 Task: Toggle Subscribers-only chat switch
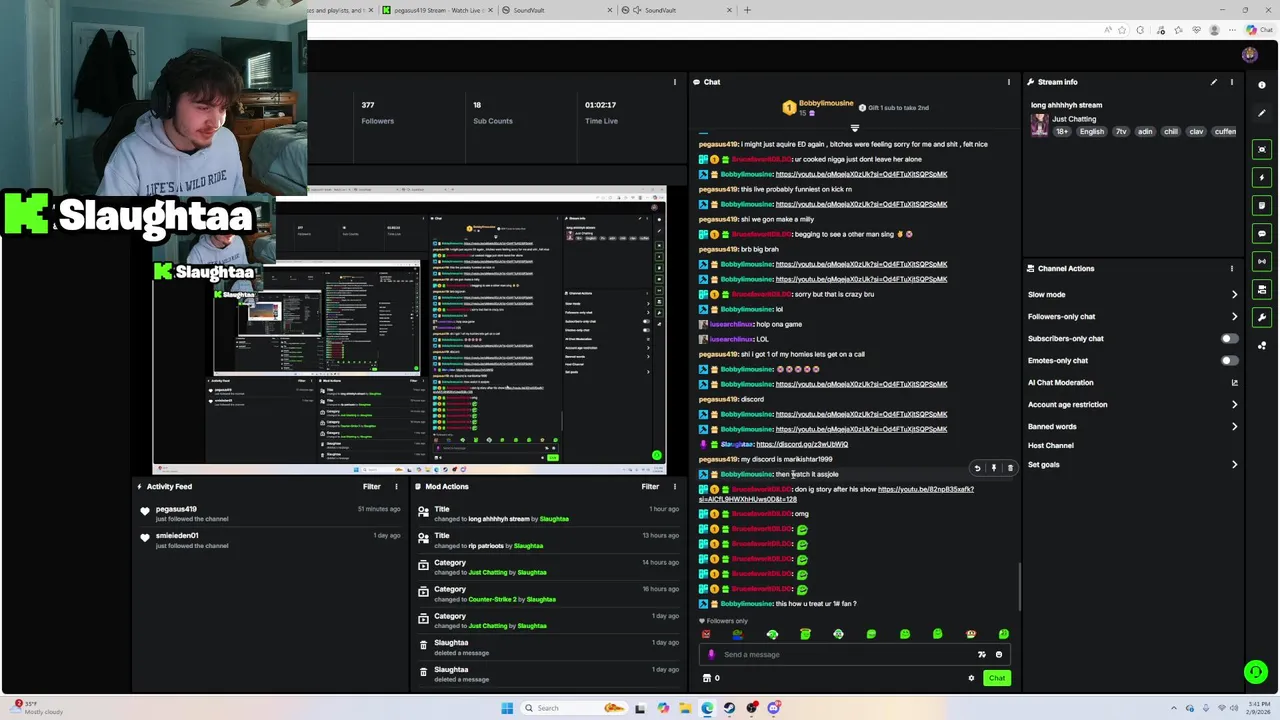(1229, 338)
